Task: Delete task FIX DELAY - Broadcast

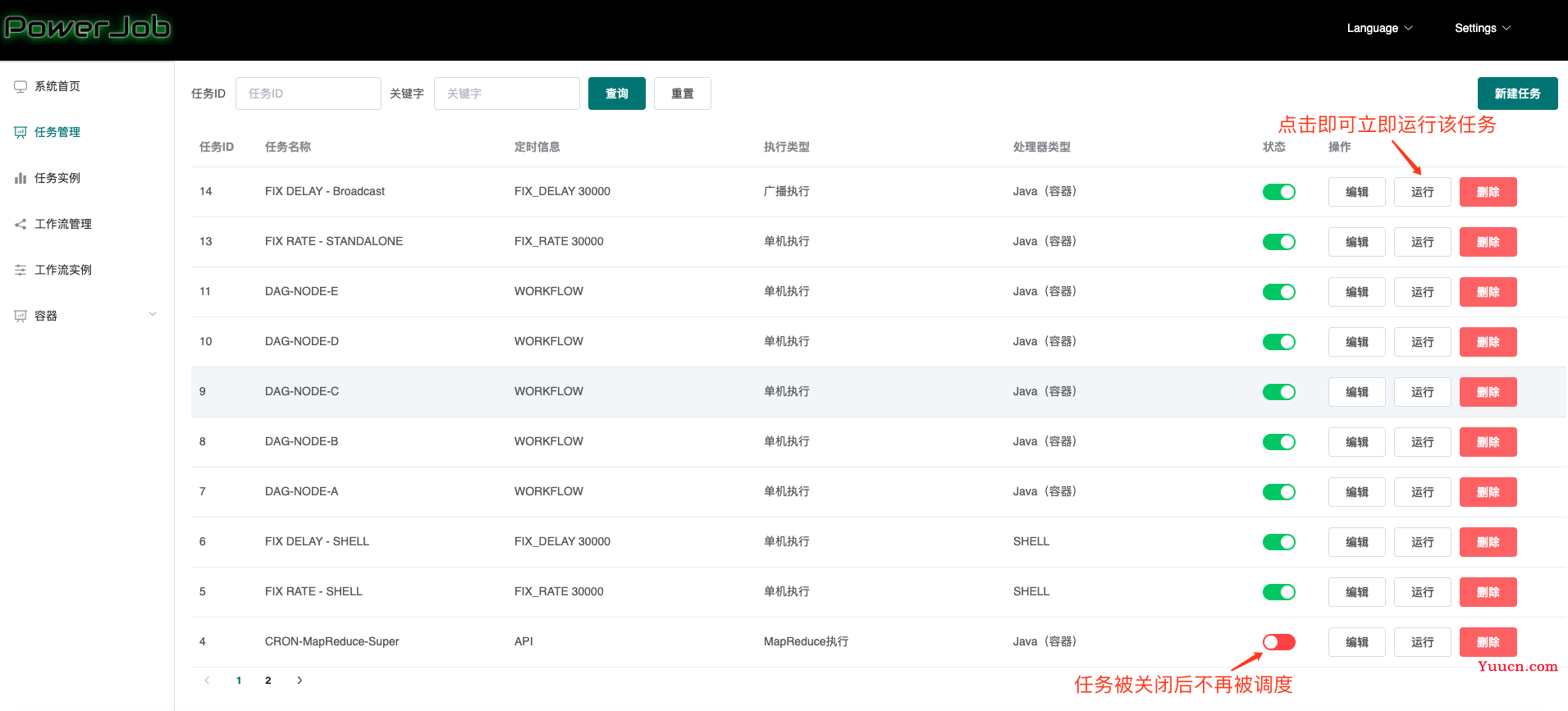Action: tap(1488, 192)
